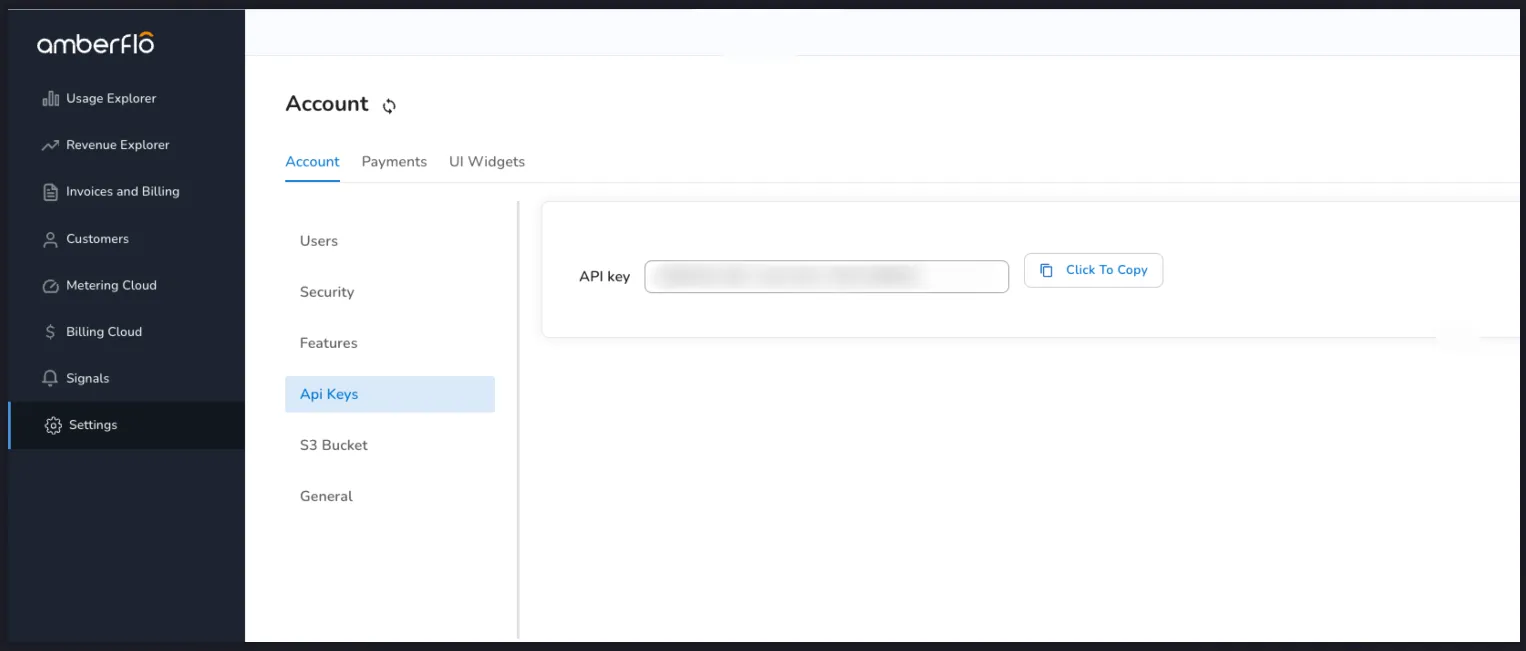Screen dimensions: 1526x651
Task: Click the Account page heading
Action: (x=327, y=104)
